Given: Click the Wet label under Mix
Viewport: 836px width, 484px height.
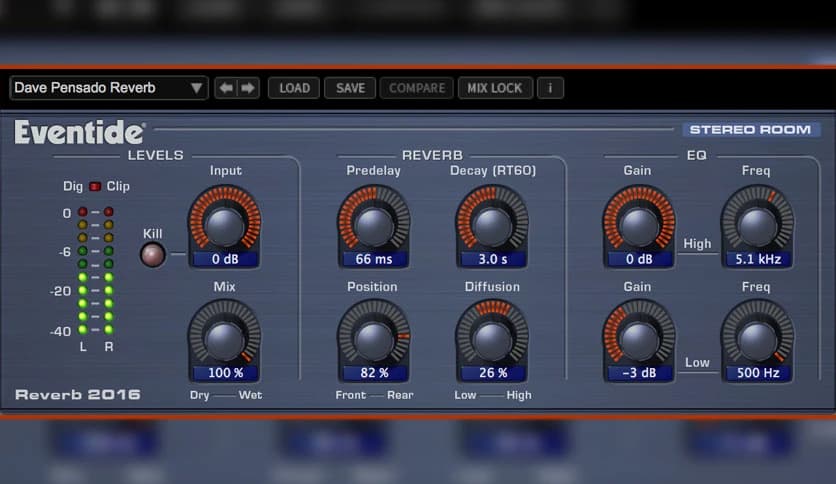Looking at the screenshot, I should tap(250, 395).
